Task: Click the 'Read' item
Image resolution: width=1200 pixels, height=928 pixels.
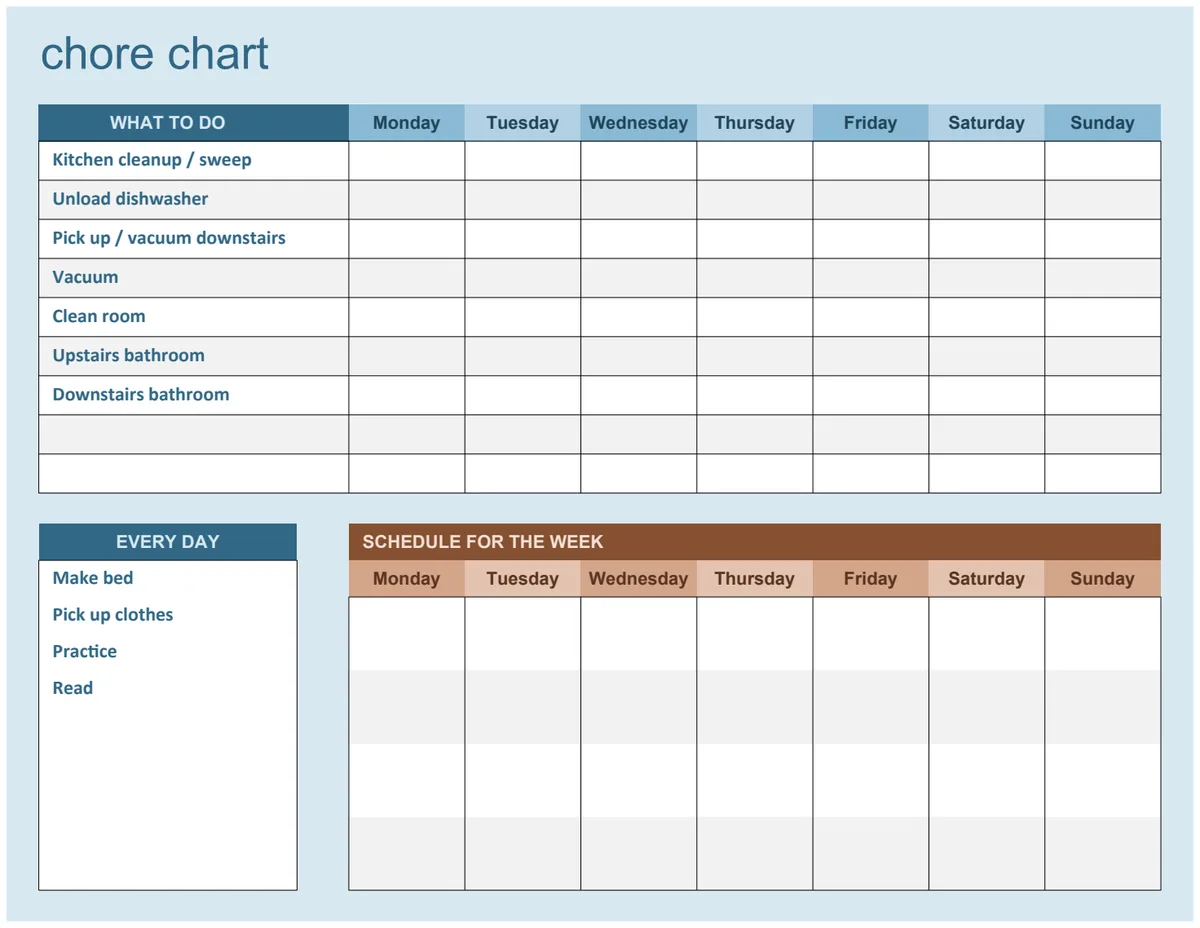Action: [x=72, y=688]
